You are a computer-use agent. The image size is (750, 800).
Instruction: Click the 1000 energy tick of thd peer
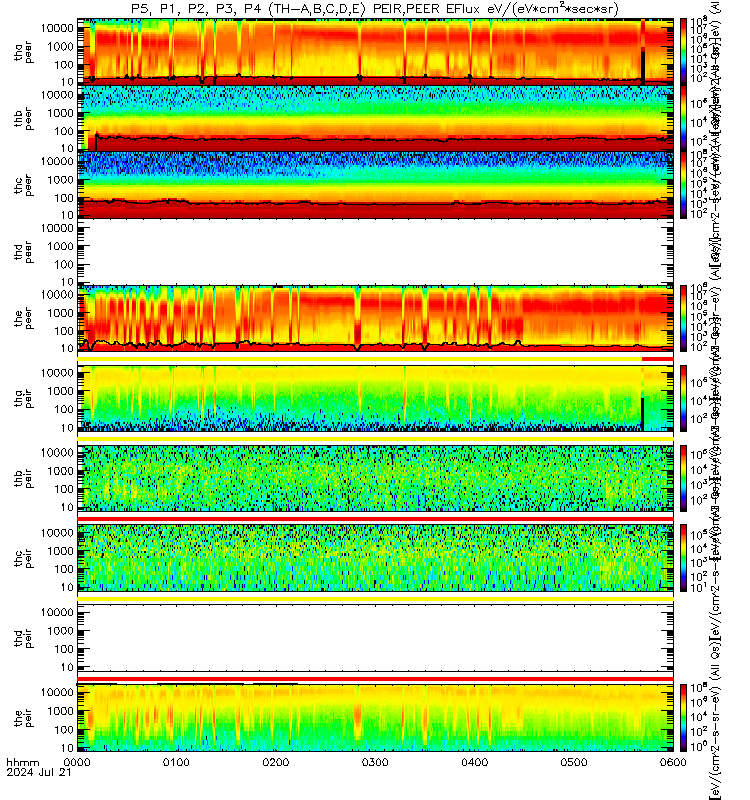[x=61, y=246]
